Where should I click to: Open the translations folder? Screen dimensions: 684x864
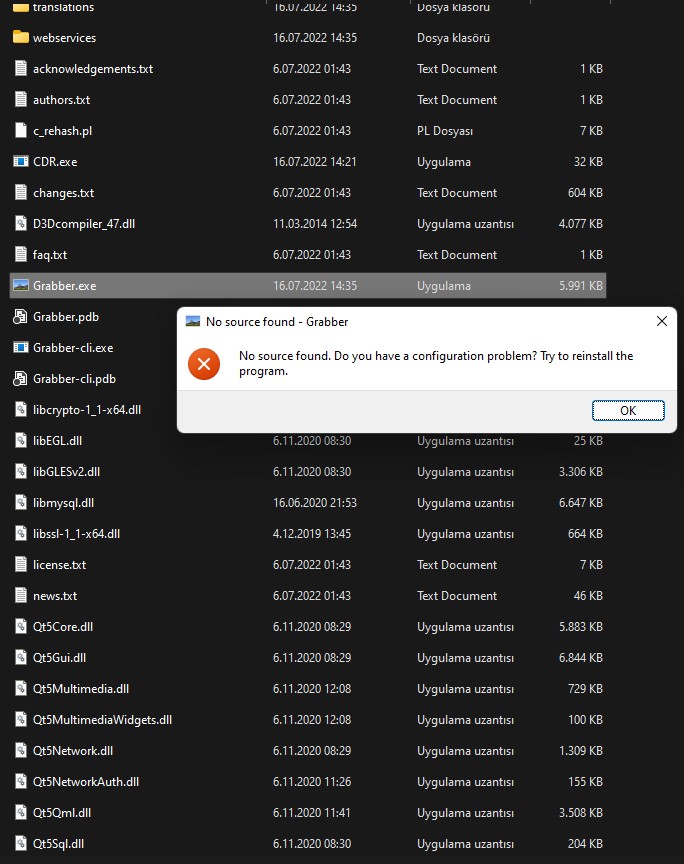(62, 7)
